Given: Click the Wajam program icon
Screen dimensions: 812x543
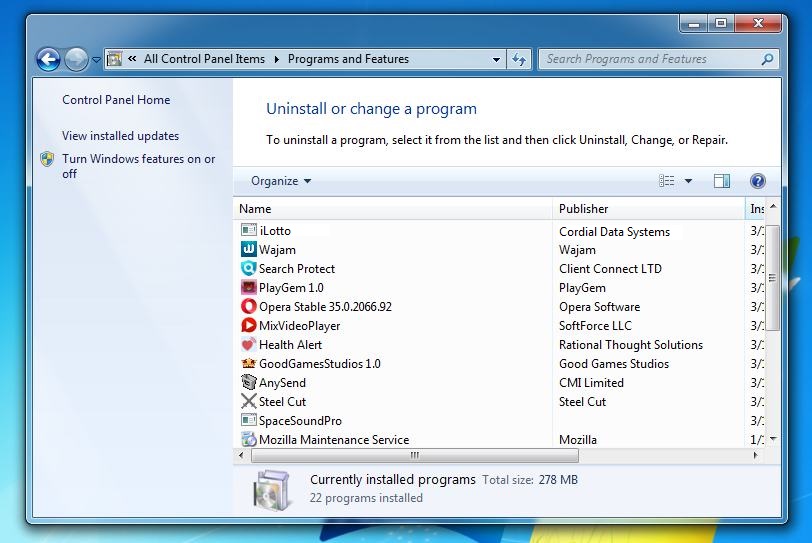Looking at the screenshot, I should 249,249.
